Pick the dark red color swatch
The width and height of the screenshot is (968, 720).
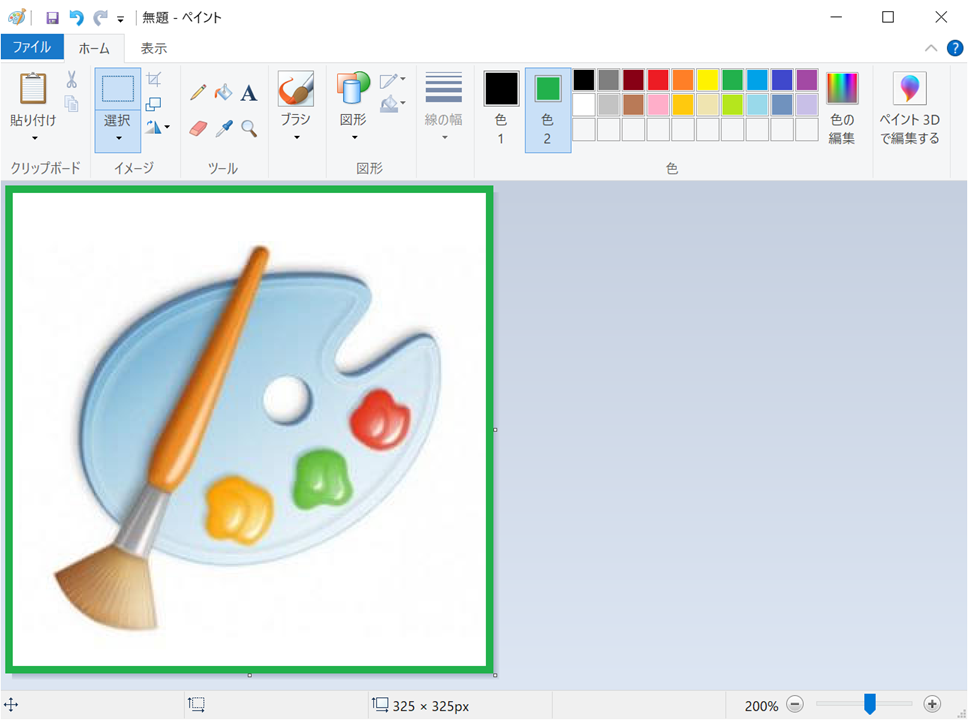(633, 80)
